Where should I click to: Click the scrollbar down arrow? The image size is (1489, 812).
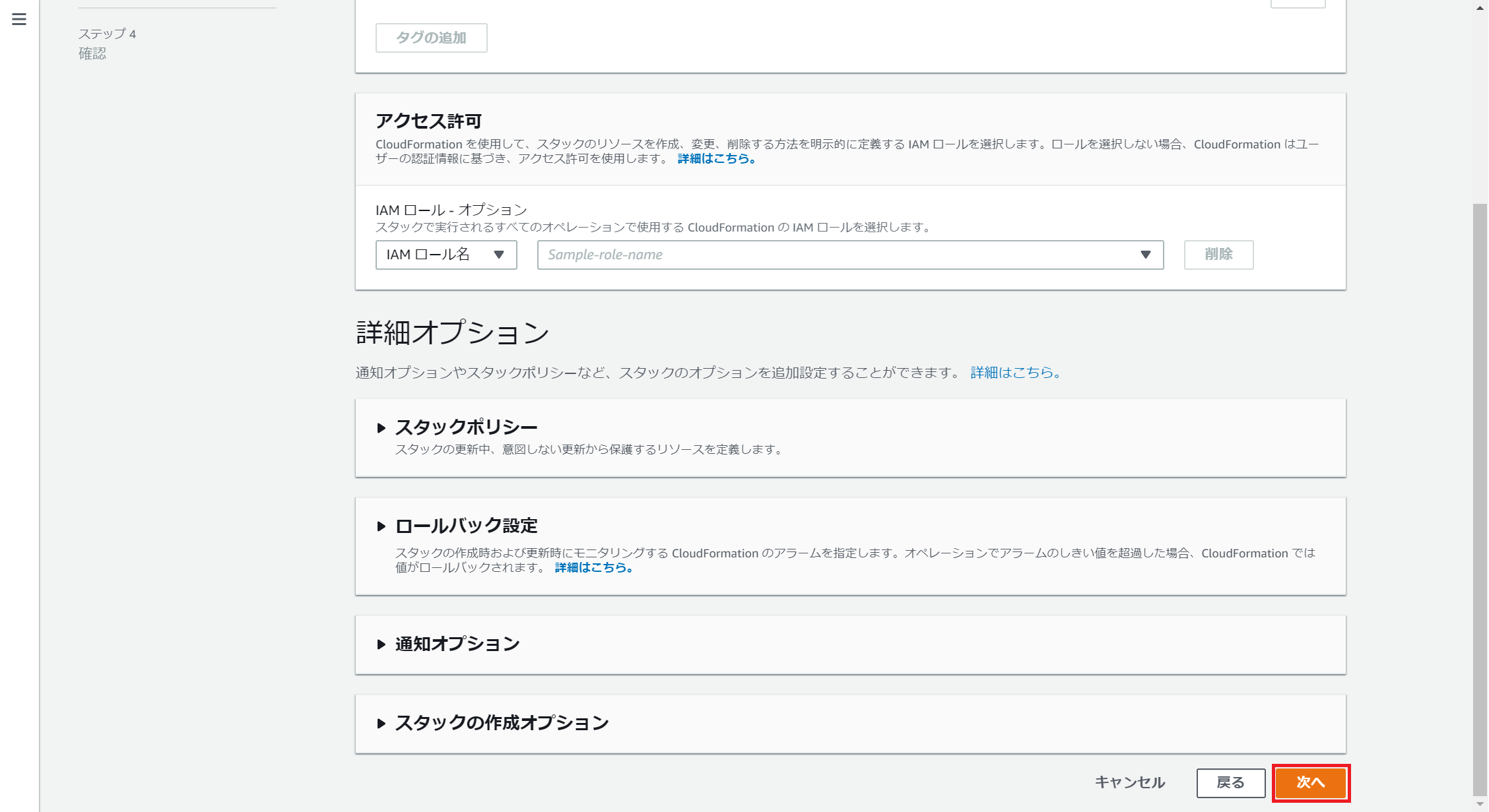(1480, 804)
